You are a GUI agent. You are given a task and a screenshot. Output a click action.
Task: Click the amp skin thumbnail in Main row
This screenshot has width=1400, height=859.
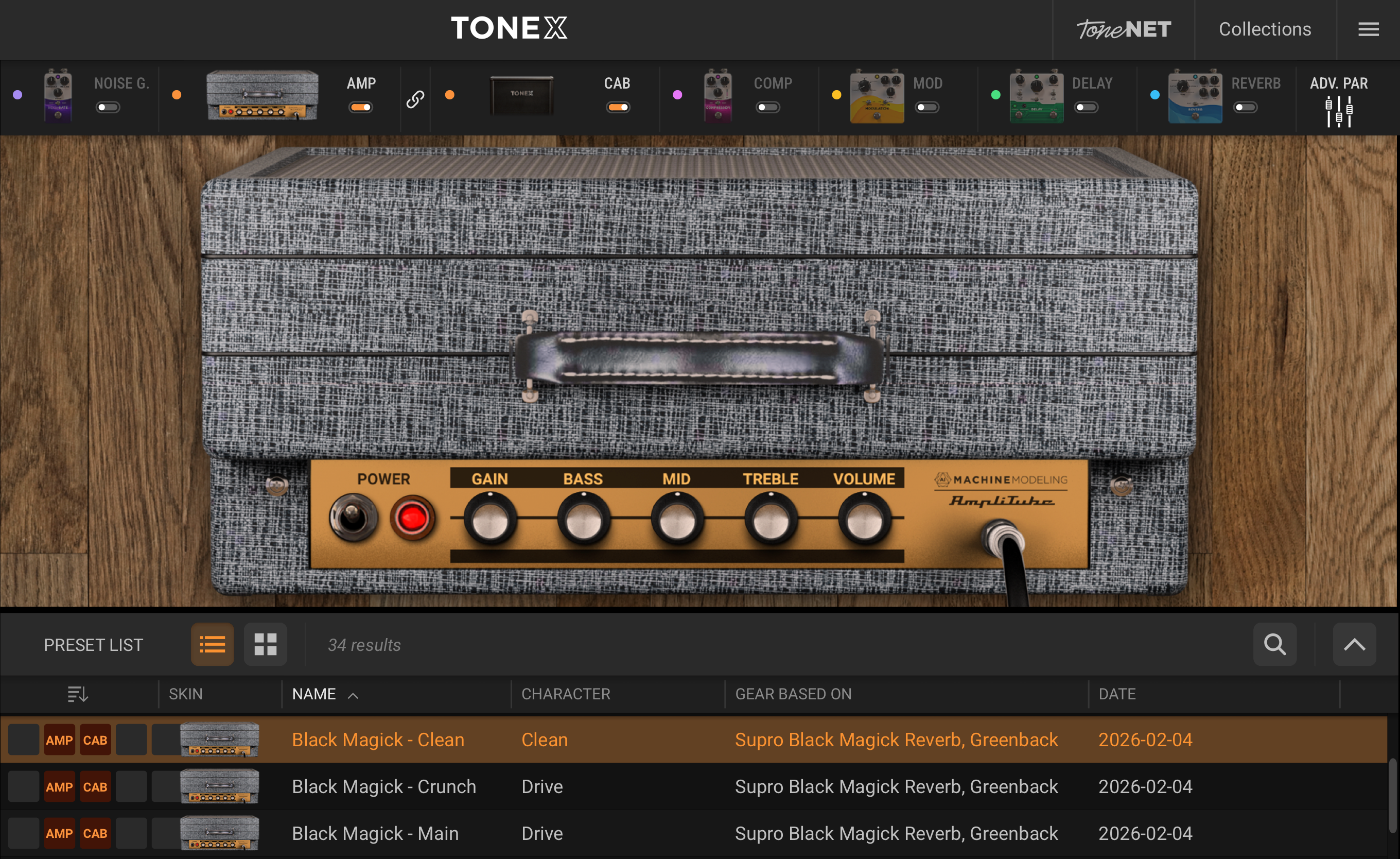219,833
